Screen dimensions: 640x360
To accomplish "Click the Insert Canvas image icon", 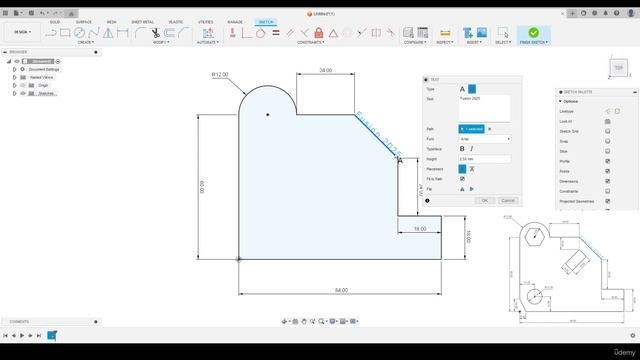I will point(482,33).
